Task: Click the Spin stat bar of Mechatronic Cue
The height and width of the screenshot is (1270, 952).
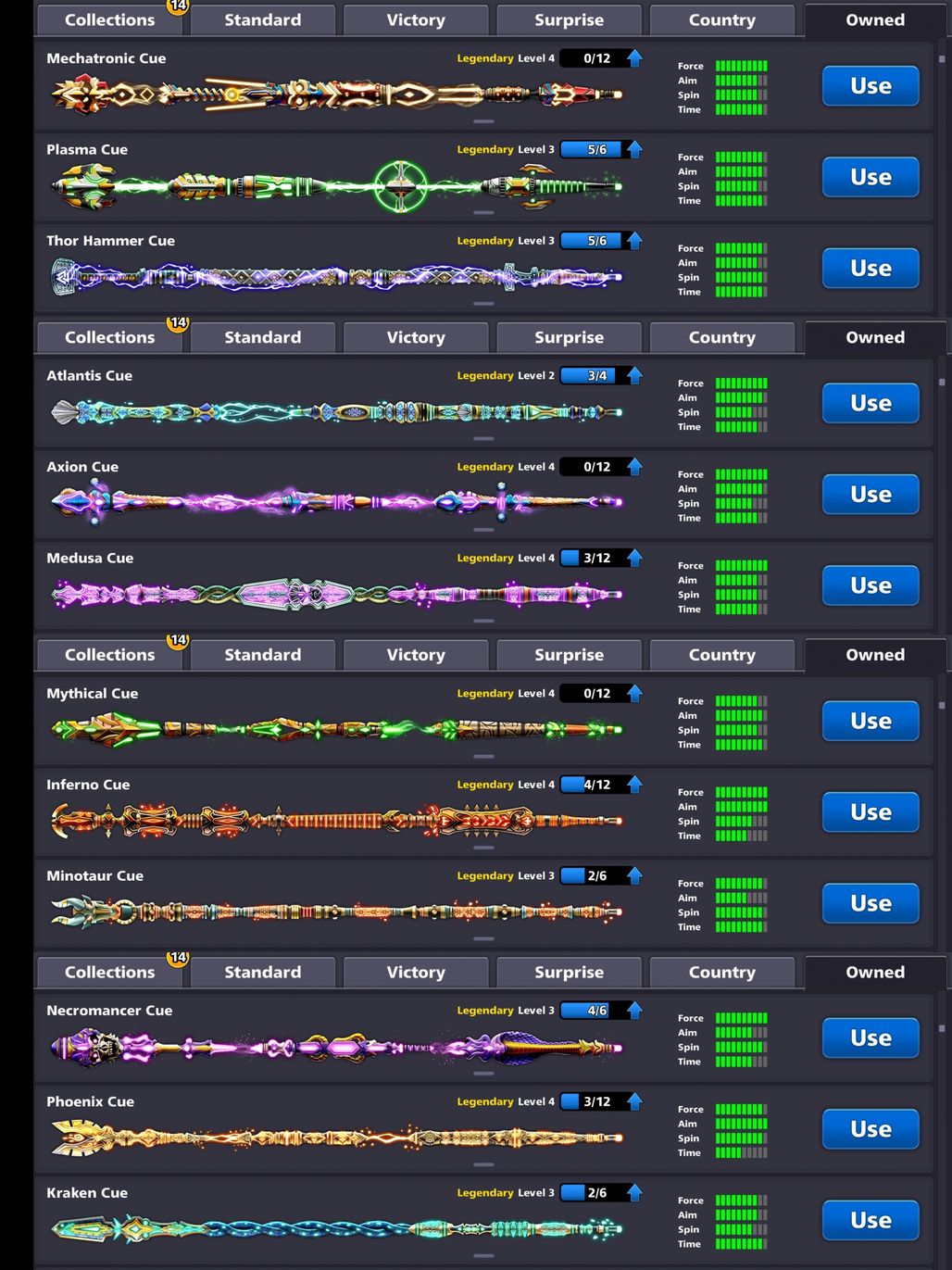Action: point(741,95)
